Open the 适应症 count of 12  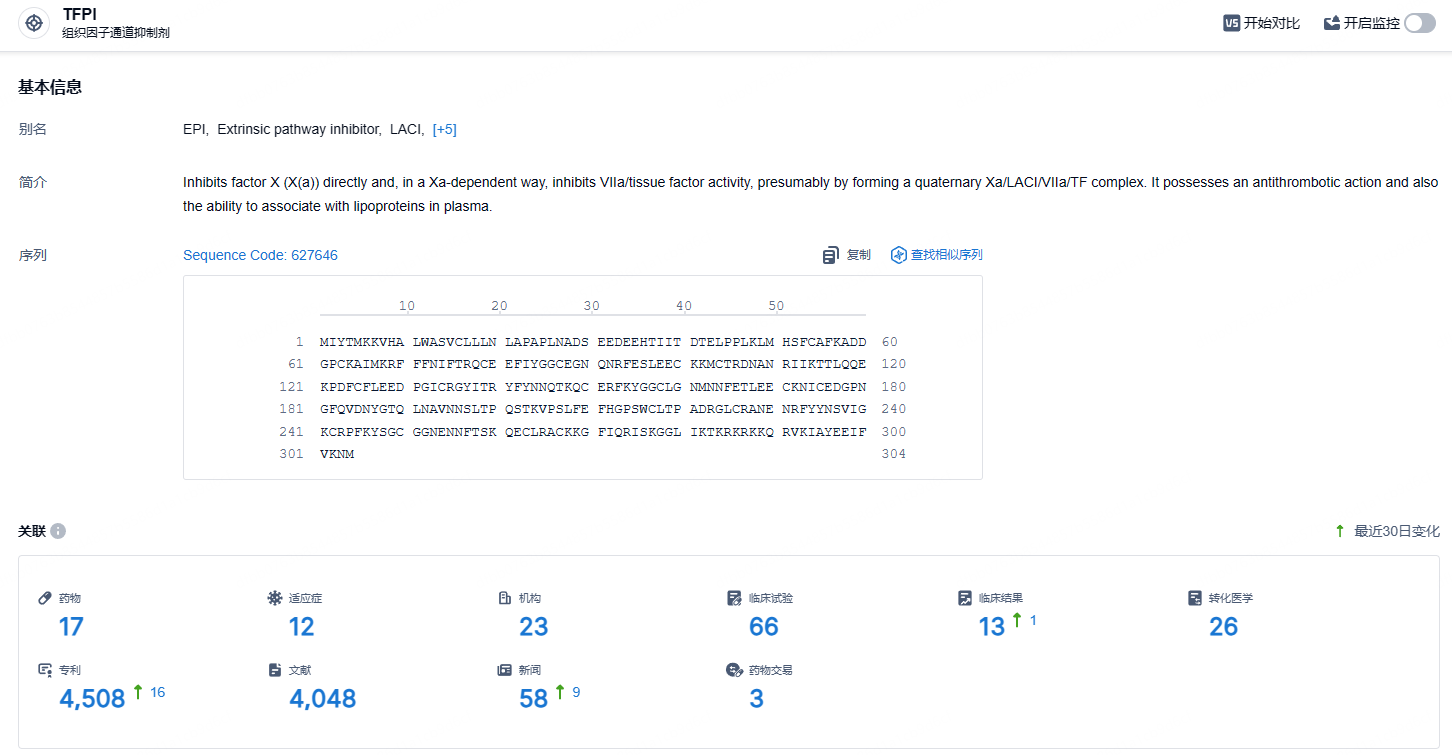(301, 627)
